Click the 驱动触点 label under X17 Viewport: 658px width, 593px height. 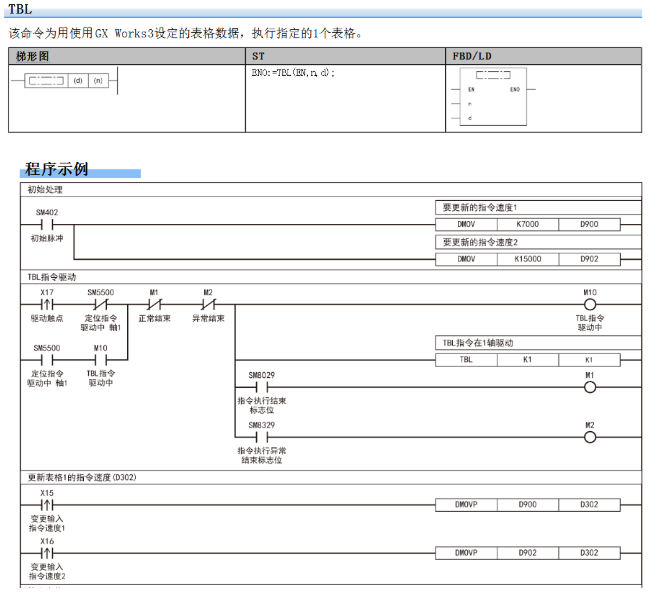[47, 319]
